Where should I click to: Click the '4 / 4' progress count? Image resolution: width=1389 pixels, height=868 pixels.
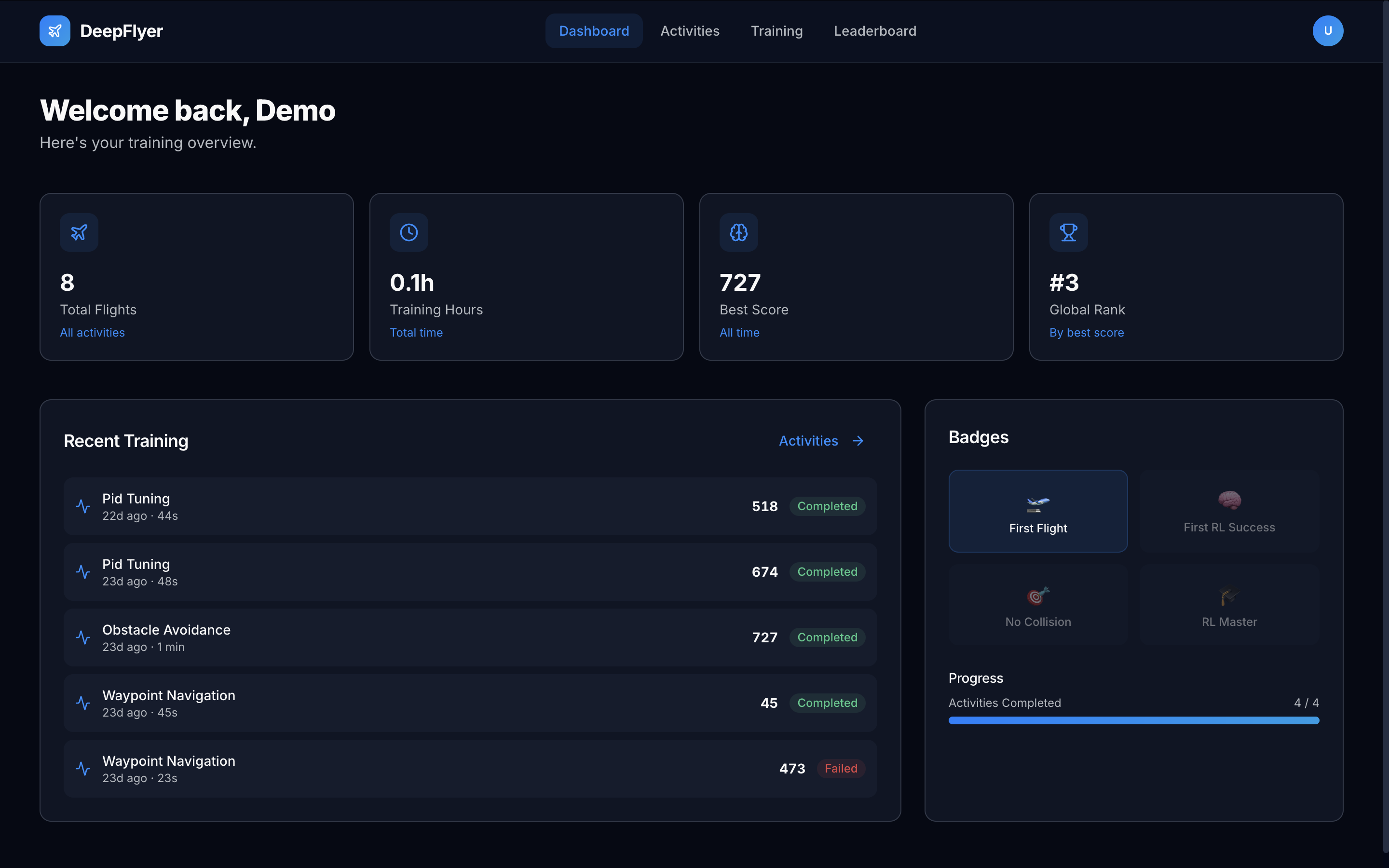(1307, 703)
